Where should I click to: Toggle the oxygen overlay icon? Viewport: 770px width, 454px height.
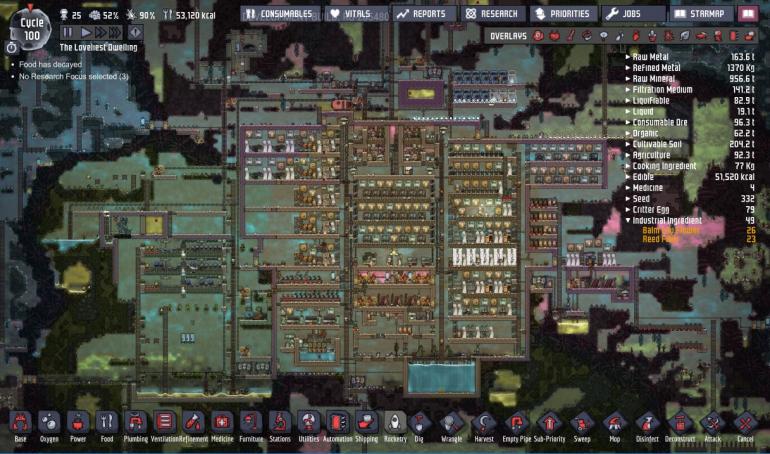pyautogui.click(x=539, y=36)
